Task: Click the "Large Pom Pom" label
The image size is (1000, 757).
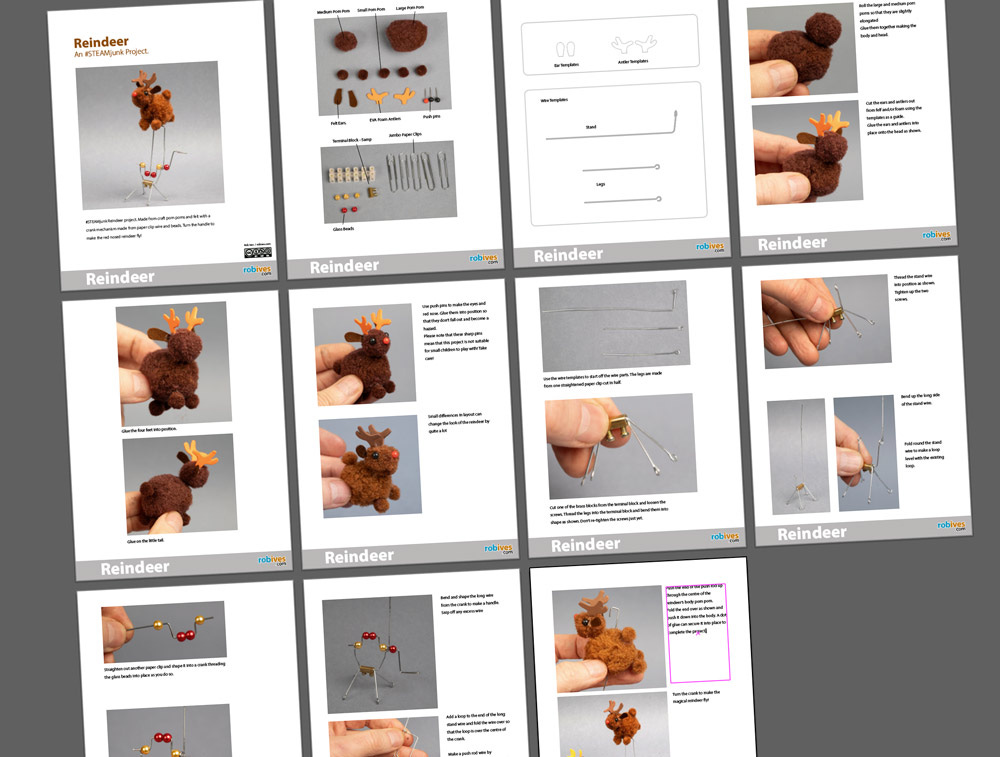Action: click(409, 8)
